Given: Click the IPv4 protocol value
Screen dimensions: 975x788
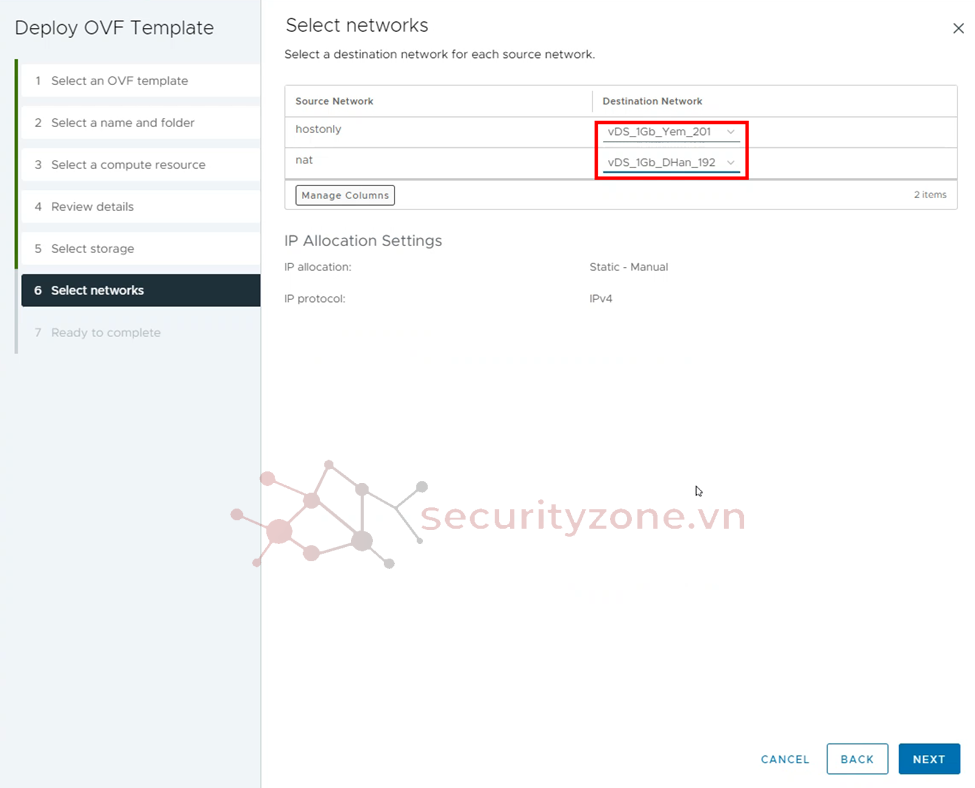Looking at the screenshot, I should 600,299.
